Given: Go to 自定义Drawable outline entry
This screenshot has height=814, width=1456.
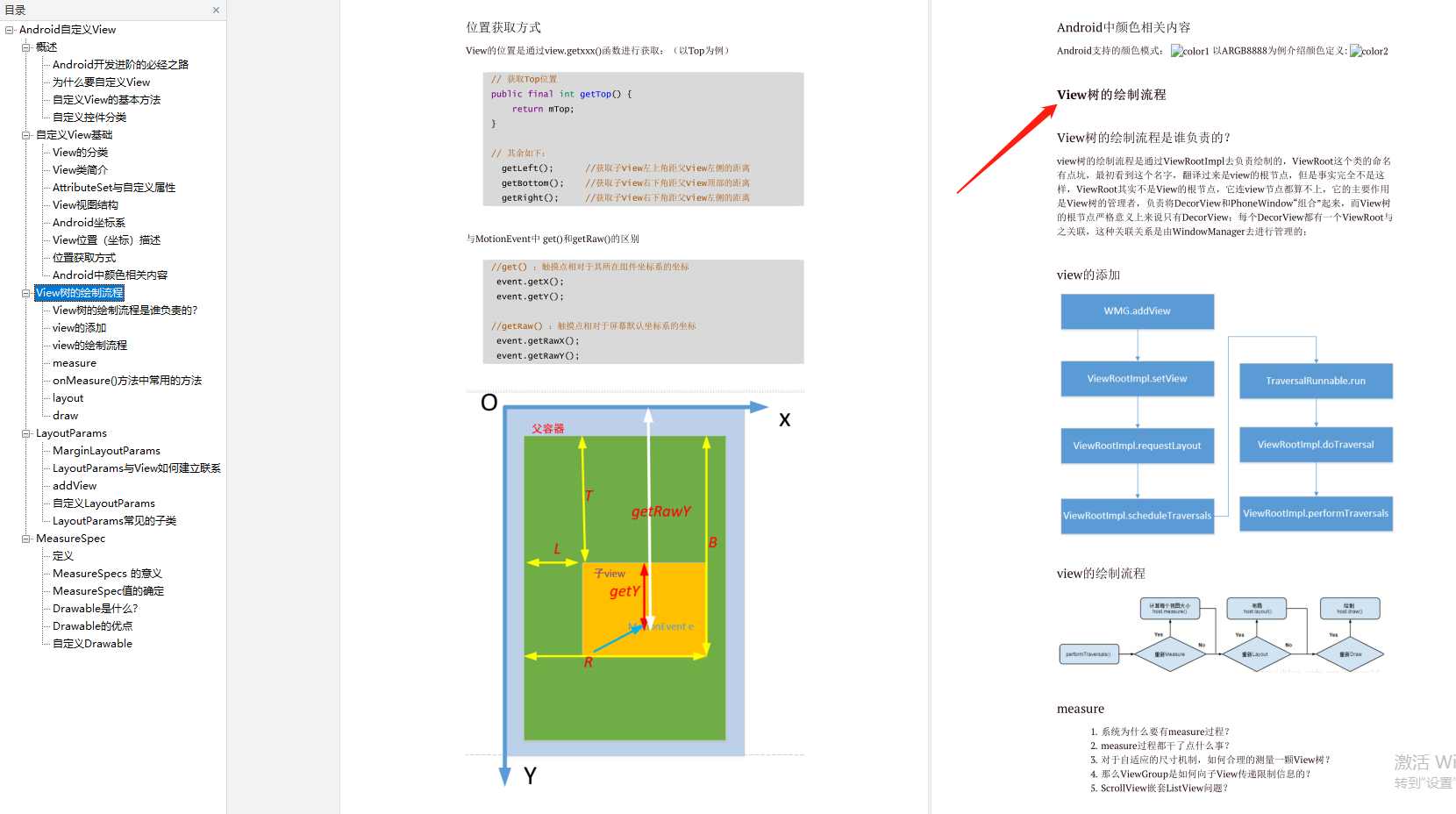Looking at the screenshot, I should 92,644.
